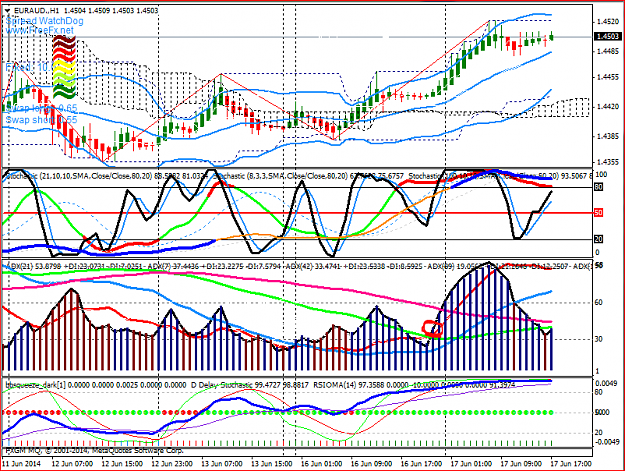Image resolution: width=625 pixels, height=471 pixels.
Task: Click the Swap short 0.55 label
Action: tap(41, 120)
